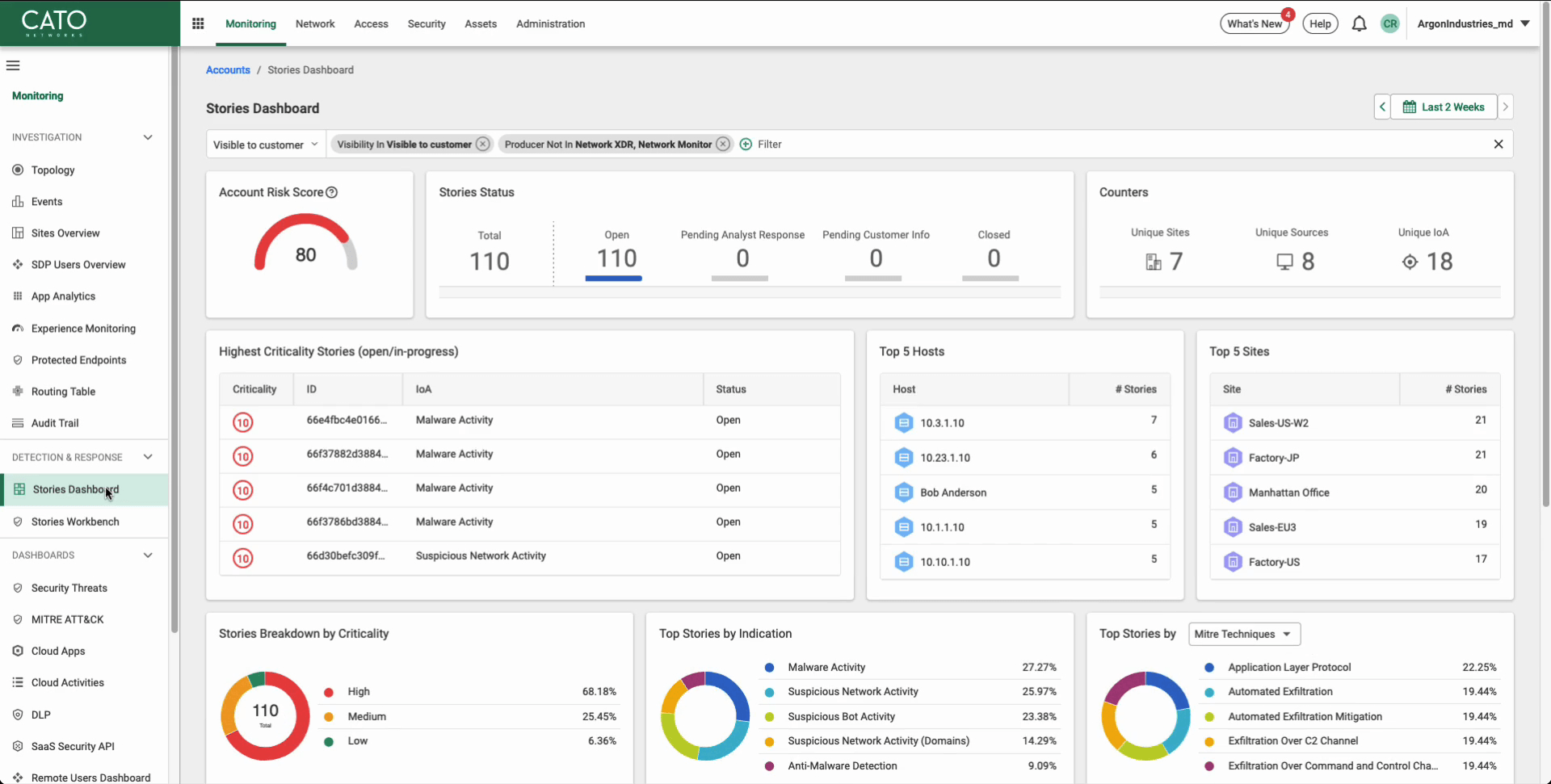The height and width of the screenshot is (784, 1551).
Task: Expand the ArgonIndustries_md account dropdown
Action: [1473, 23]
